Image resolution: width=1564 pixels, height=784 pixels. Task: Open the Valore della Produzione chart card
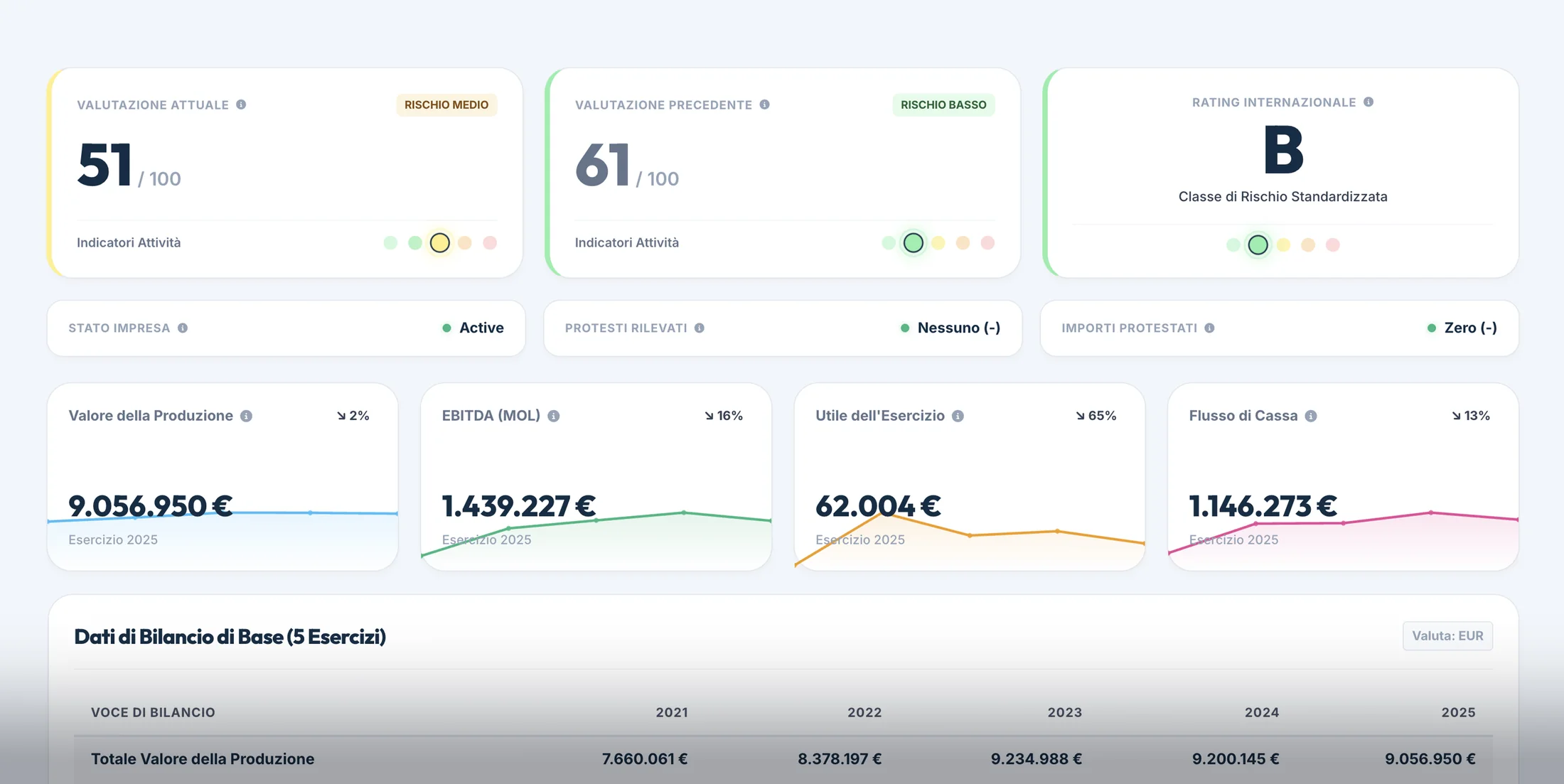tap(223, 477)
